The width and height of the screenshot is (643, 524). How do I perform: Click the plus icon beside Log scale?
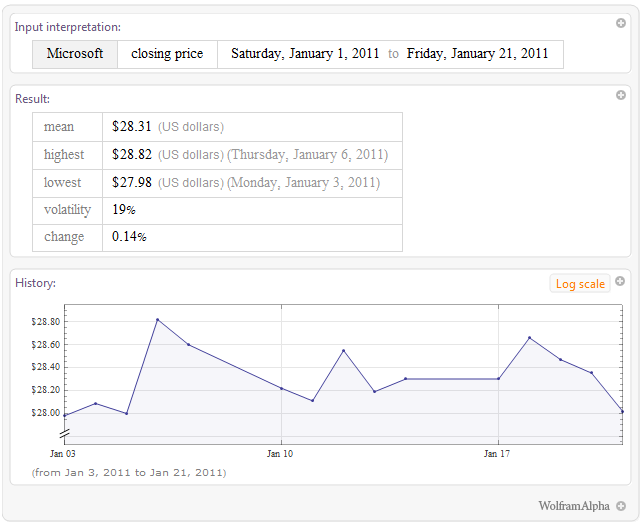pyautogui.click(x=621, y=282)
